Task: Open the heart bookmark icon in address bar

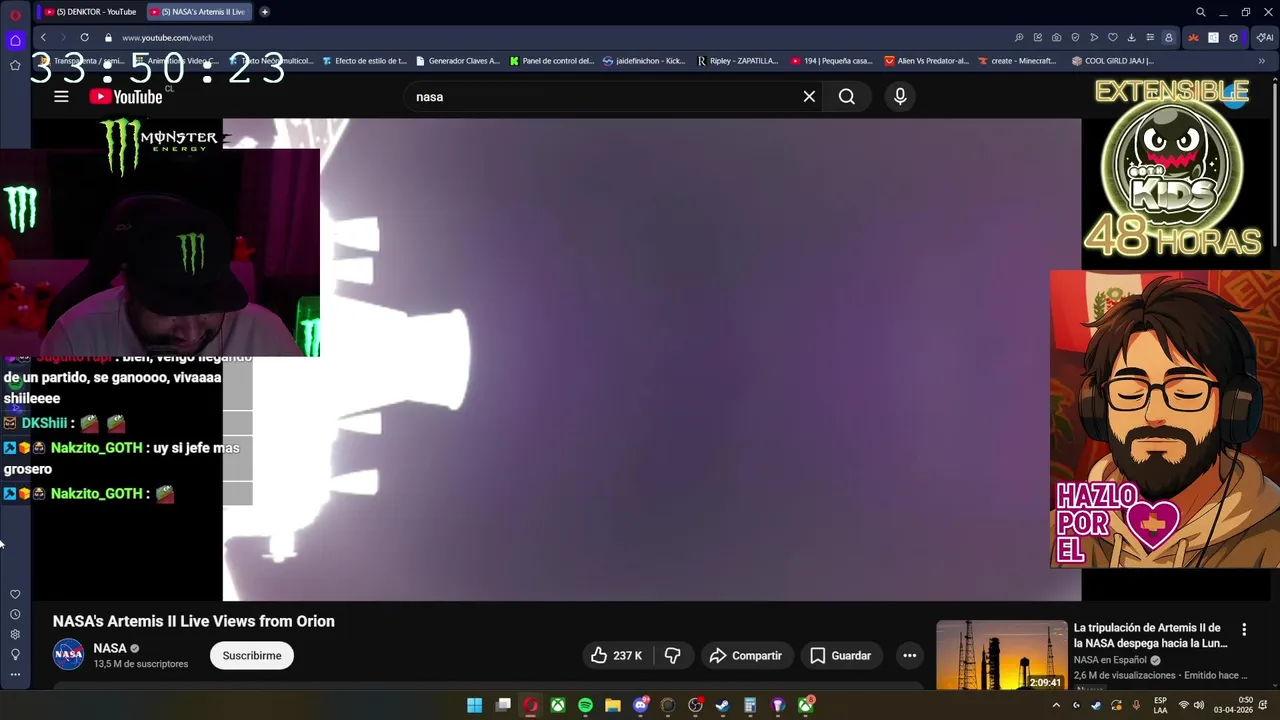Action: tap(1112, 38)
